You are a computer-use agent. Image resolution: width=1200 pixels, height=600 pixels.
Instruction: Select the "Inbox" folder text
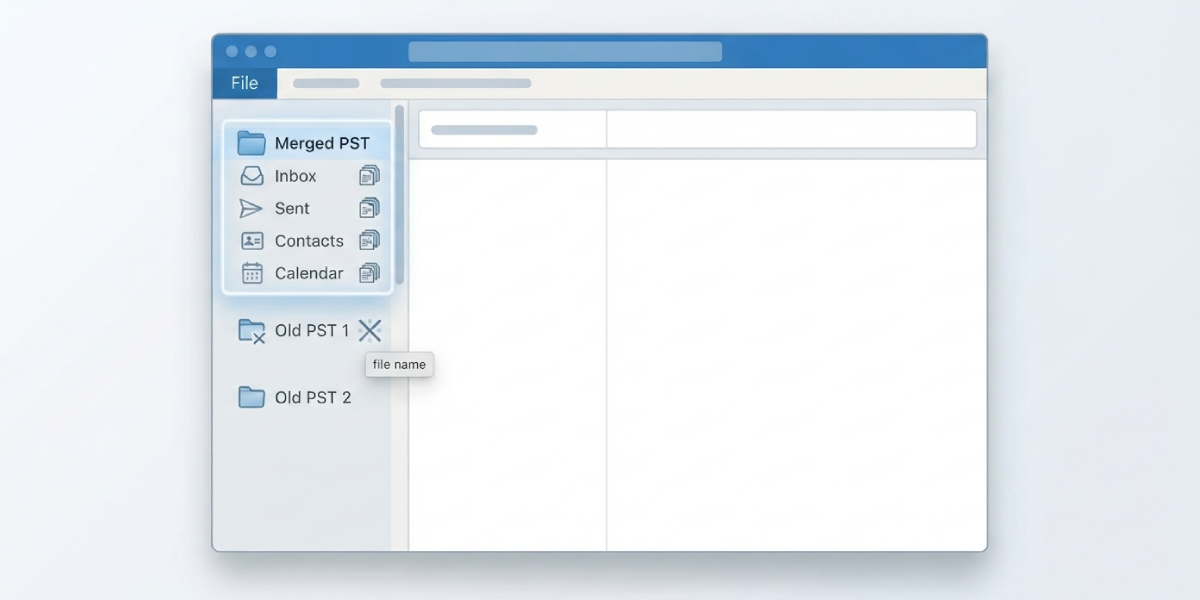tap(295, 176)
